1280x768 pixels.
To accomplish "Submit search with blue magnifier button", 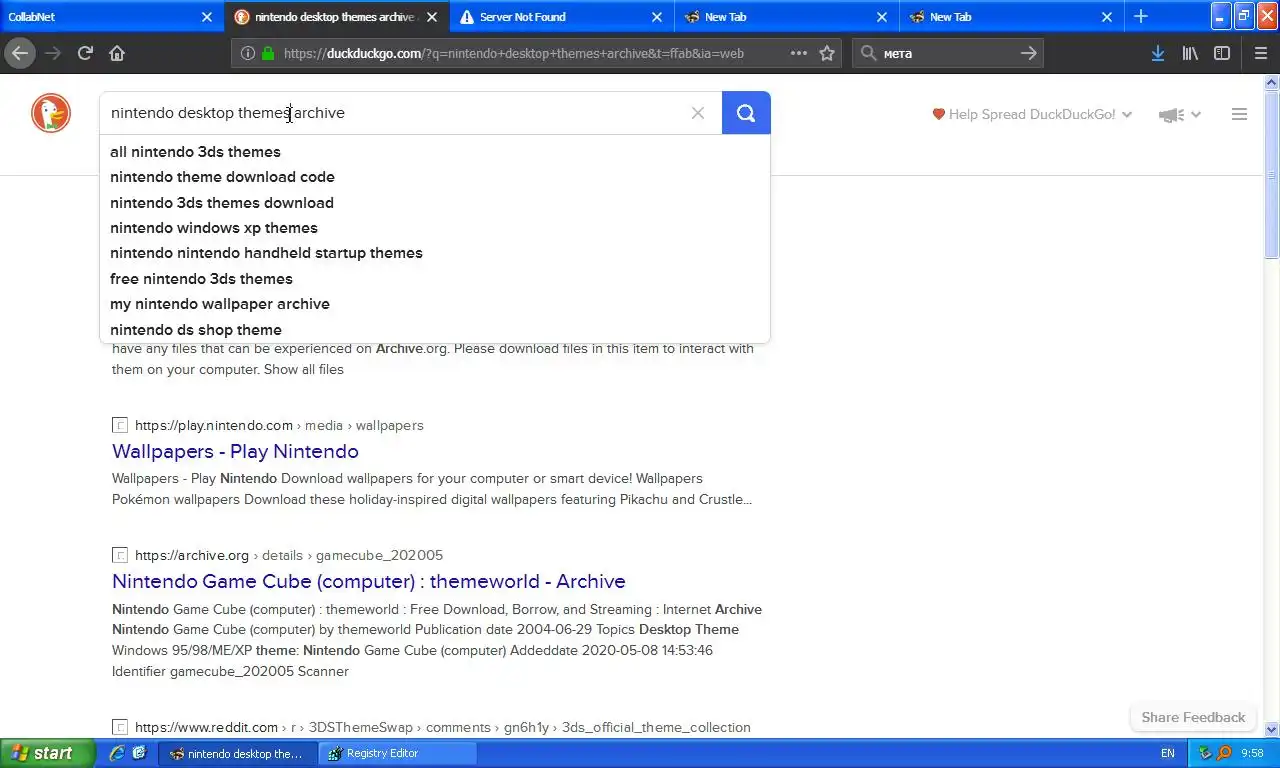I will coord(746,113).
